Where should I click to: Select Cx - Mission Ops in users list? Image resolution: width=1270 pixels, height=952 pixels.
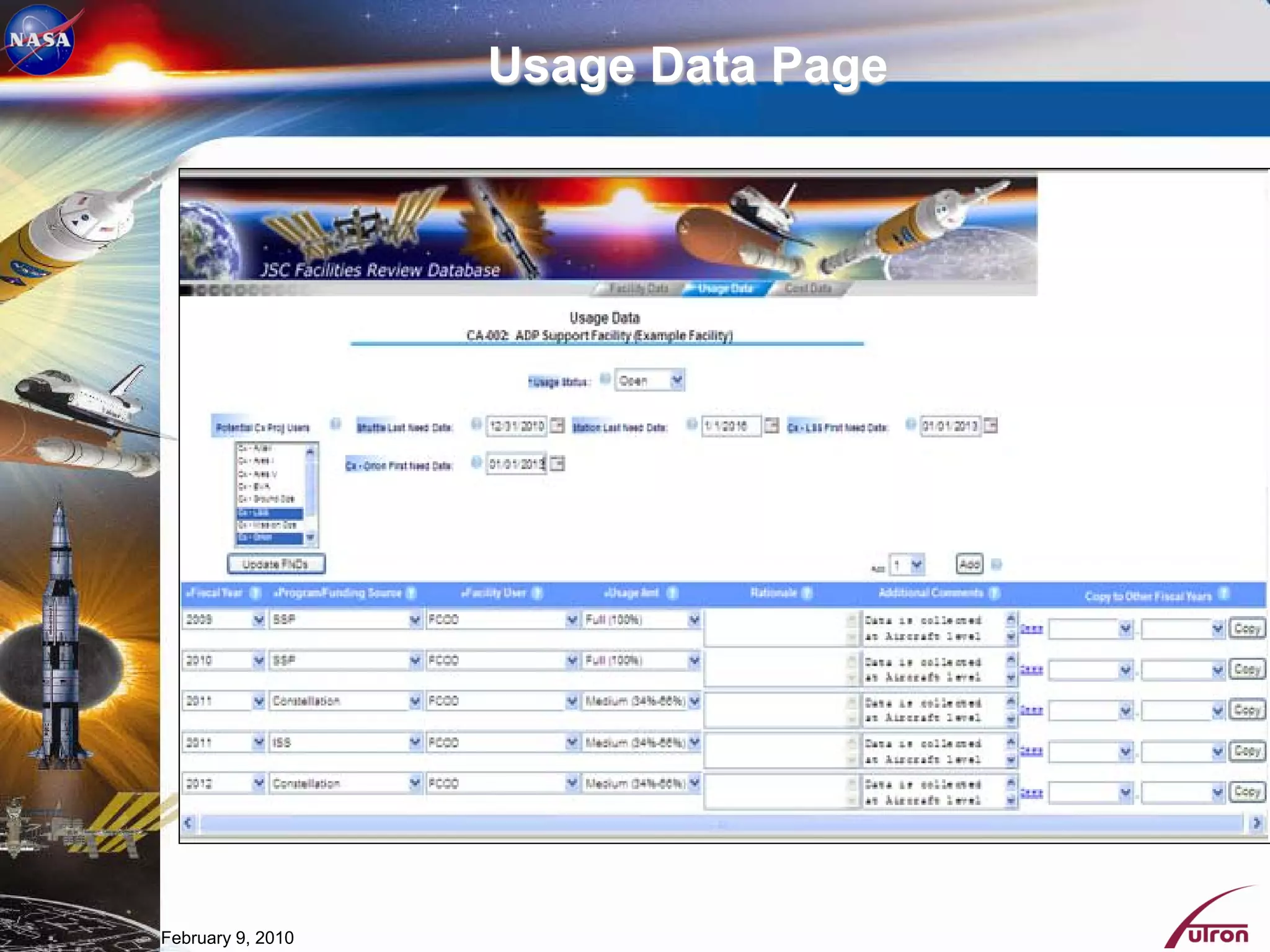point(269,525)
